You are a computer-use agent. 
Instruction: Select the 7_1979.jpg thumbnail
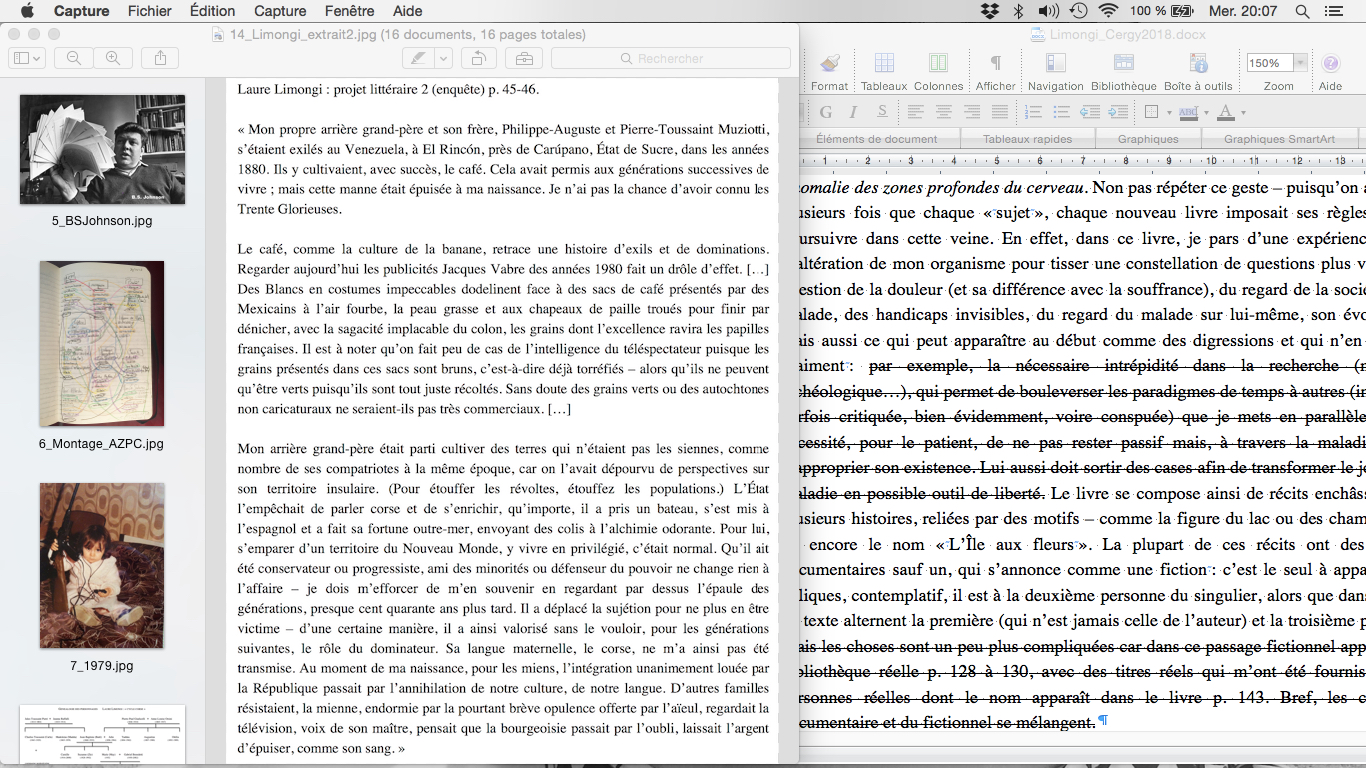(x=102, y=565)
